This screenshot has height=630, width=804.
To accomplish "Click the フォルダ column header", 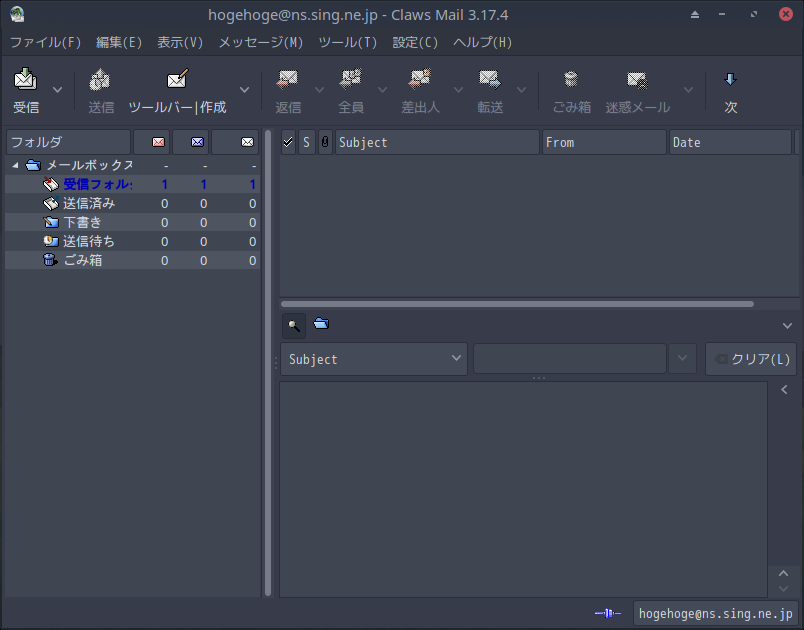I will tap(68, 142).
